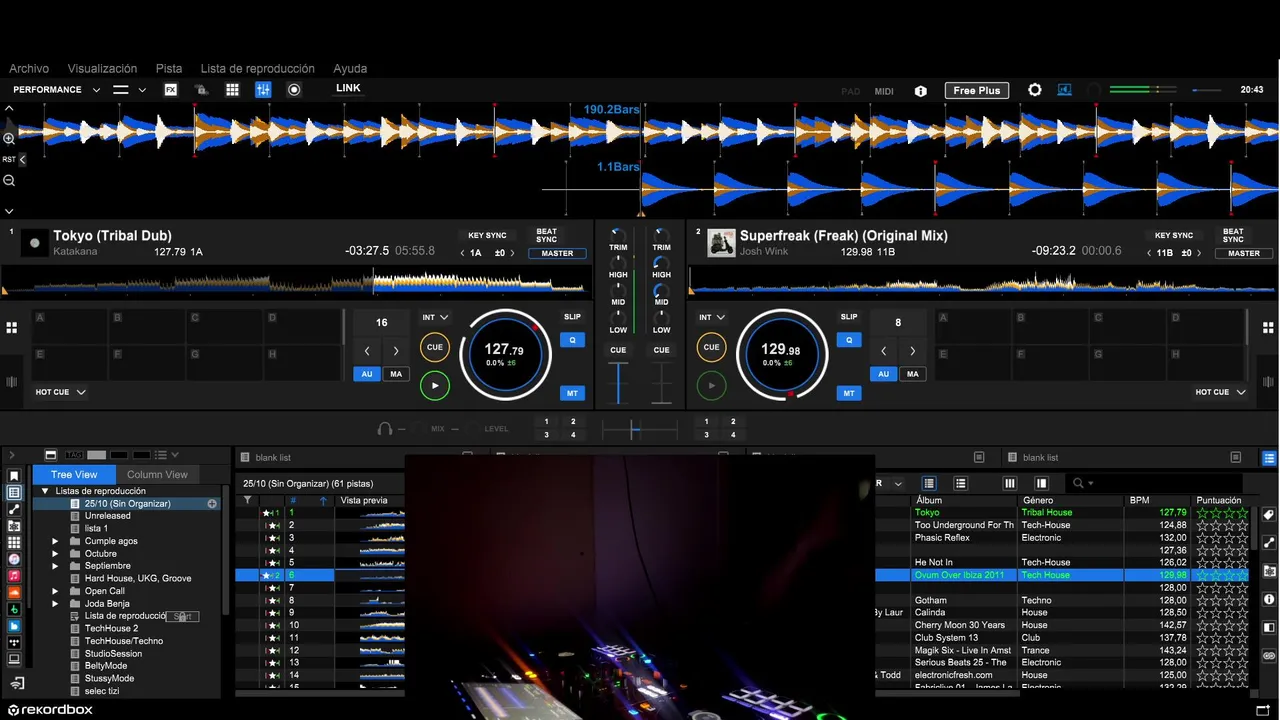The width and height of the screenshot is (1280, 720).
Task: Open the SoundCloud sidebar icon
Action: click(x=14, y=593)
